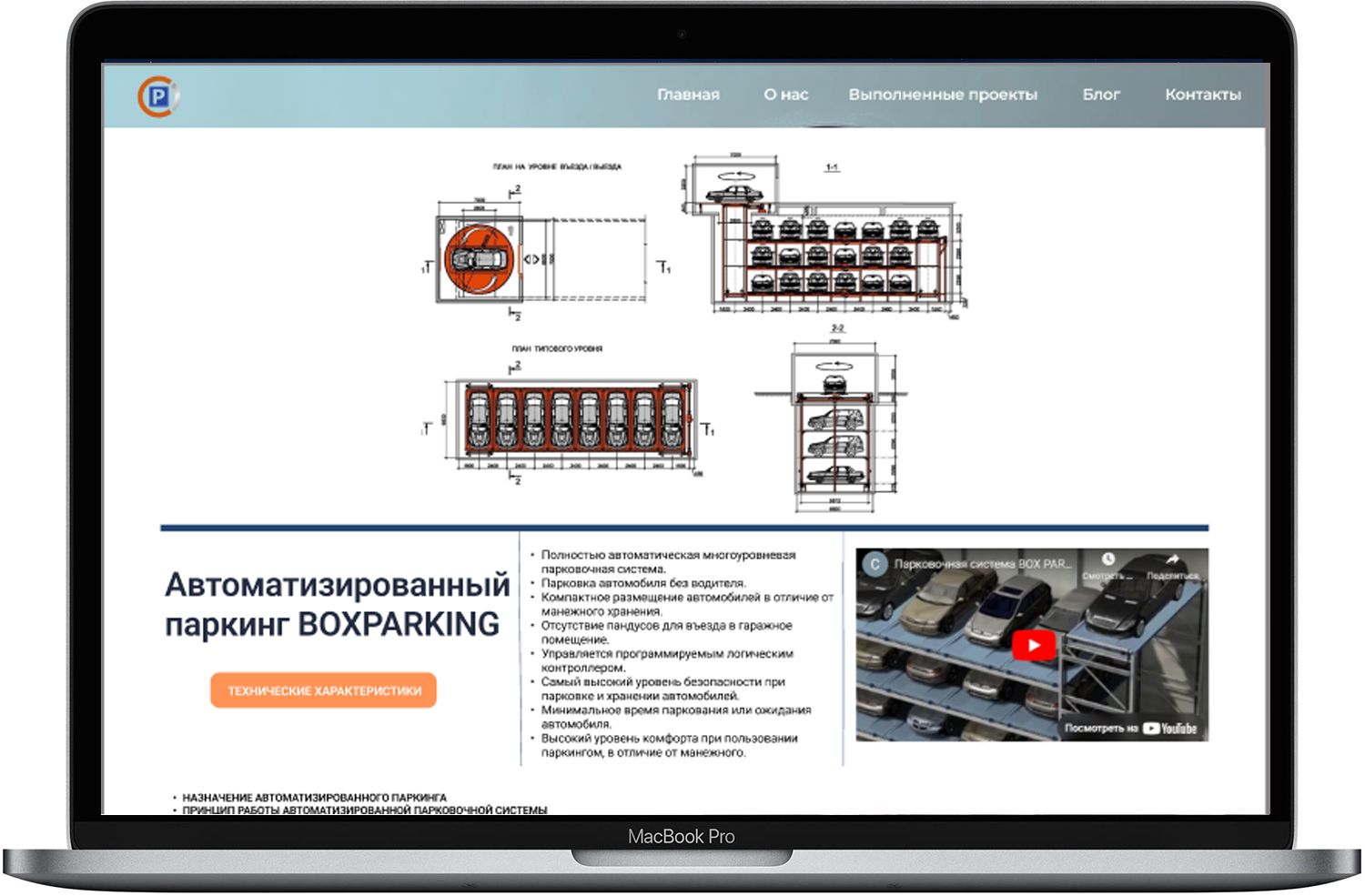Open the Главная menu item

click(x=688, y=95)
